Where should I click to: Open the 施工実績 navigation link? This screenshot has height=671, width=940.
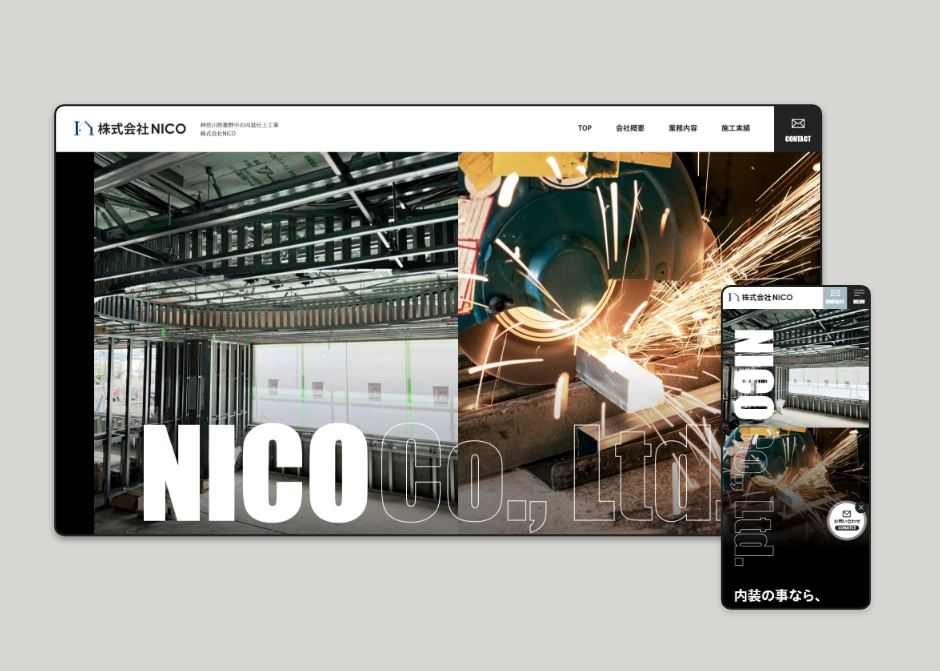click(735, 128)
